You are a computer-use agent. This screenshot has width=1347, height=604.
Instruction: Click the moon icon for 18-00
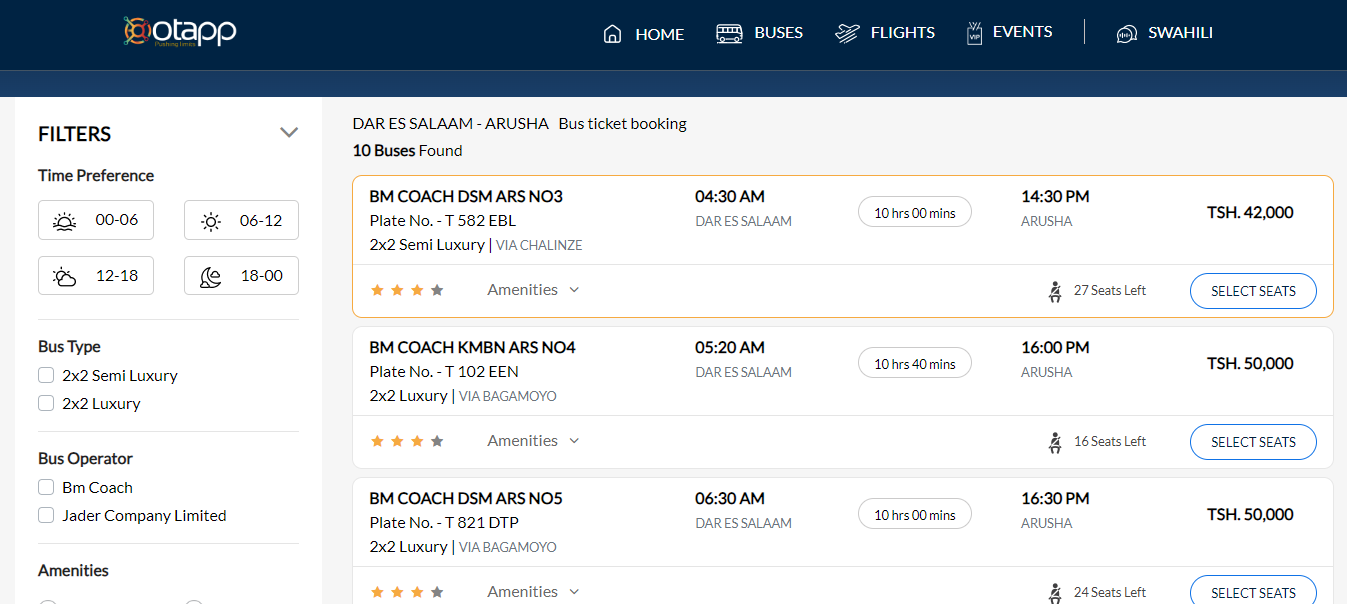click(x=211, y=276)
